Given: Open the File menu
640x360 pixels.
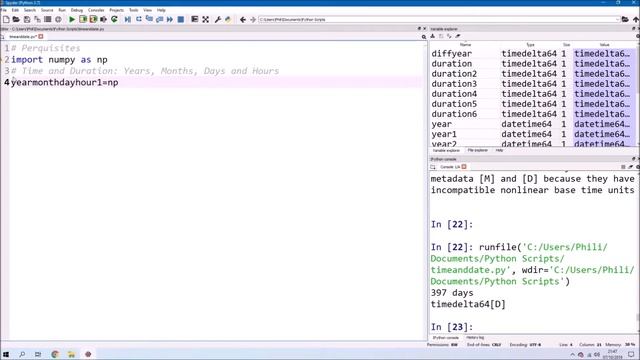Looking at the screenshot, I should tap(4, 10).
